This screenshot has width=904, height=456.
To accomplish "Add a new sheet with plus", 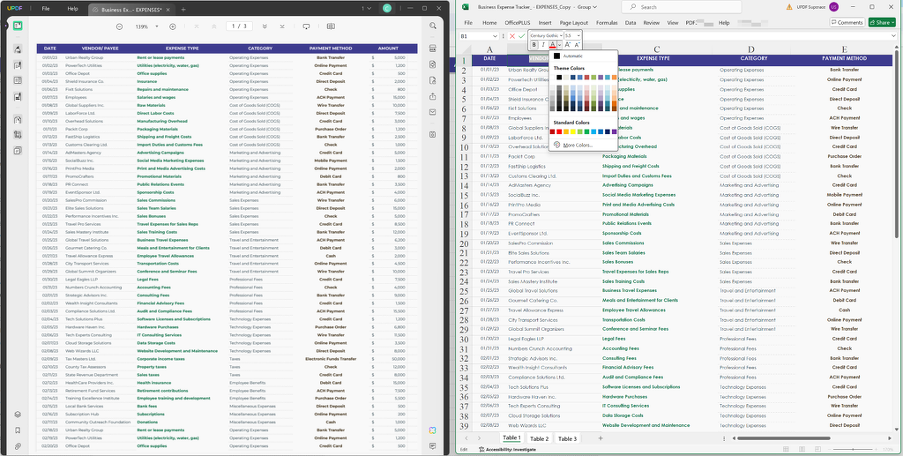I will 600,439.
